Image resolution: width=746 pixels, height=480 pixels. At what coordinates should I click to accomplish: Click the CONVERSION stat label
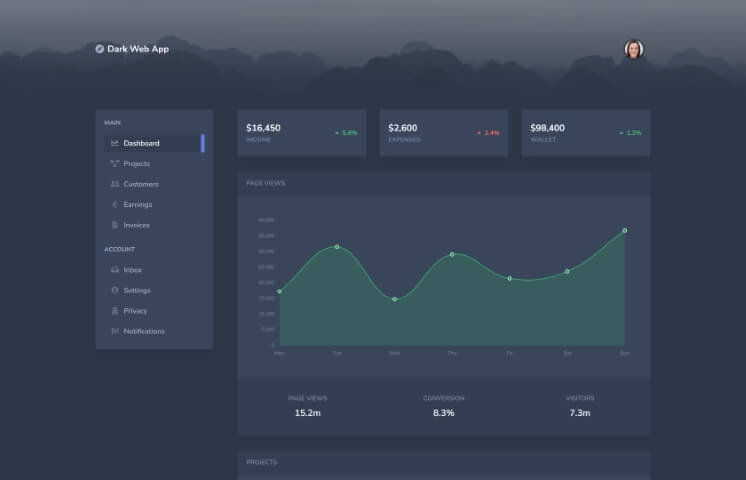point(443,398)
